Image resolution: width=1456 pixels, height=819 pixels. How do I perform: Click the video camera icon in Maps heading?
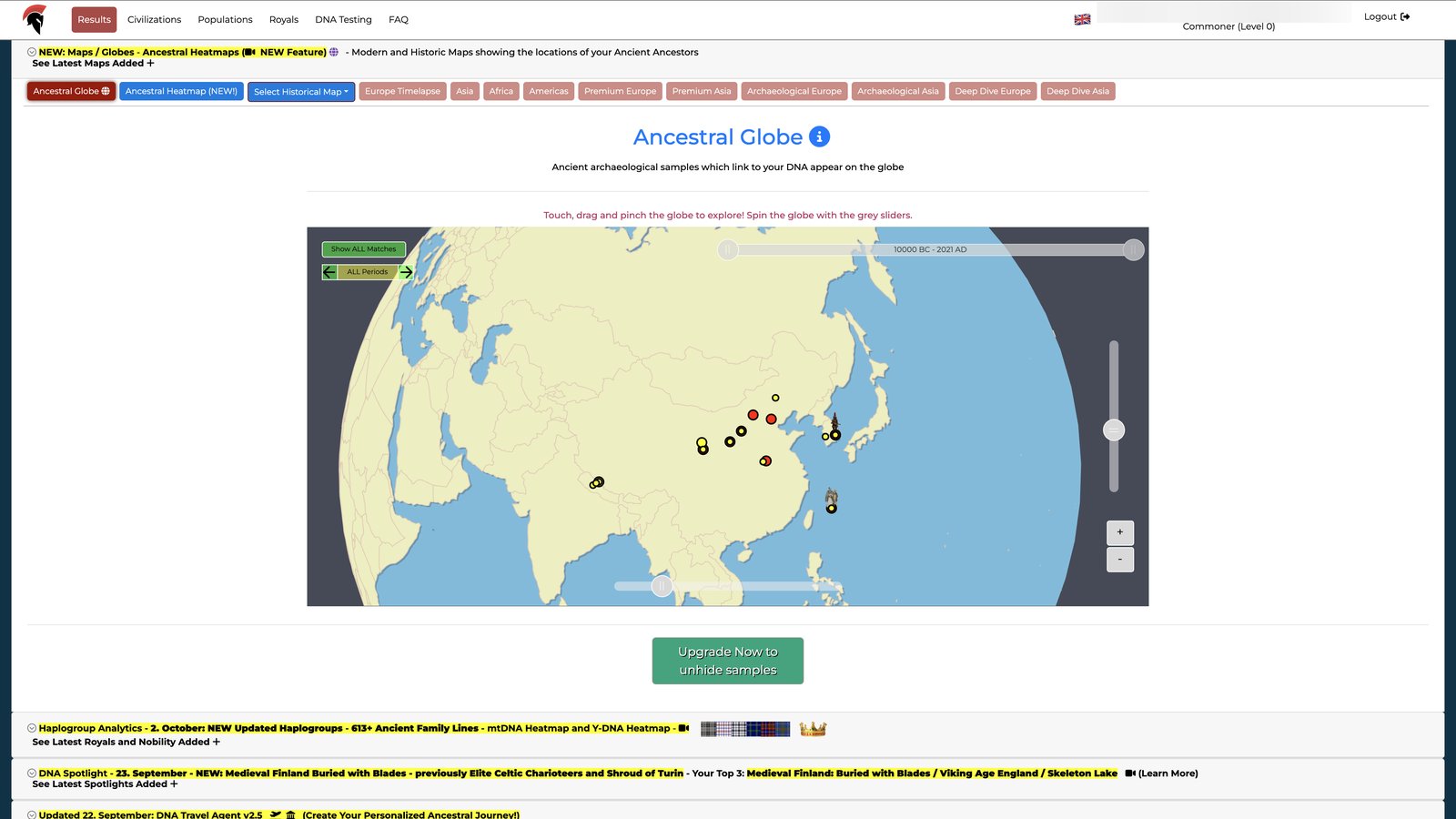click(x=249, y=52)
